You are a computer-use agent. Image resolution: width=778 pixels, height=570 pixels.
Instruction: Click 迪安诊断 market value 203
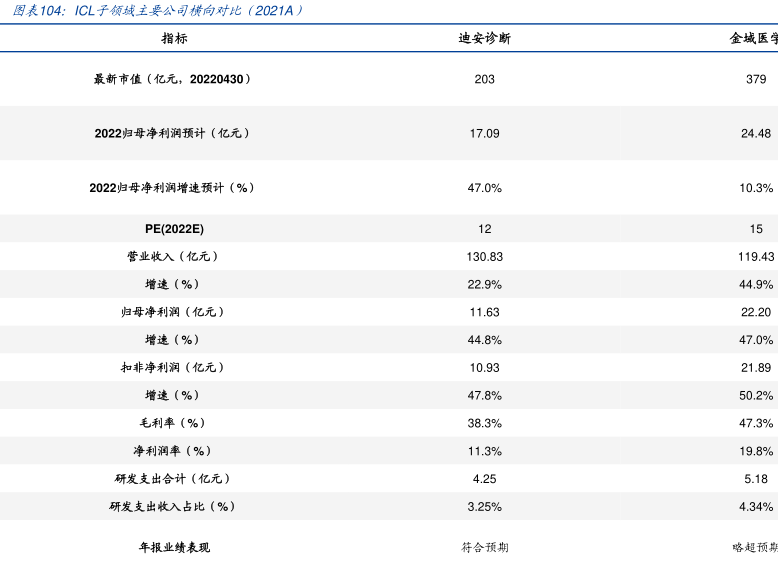pos(484,79)
